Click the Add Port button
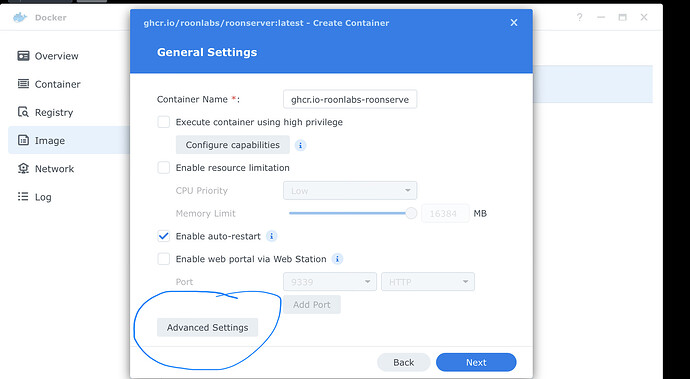 312,305
